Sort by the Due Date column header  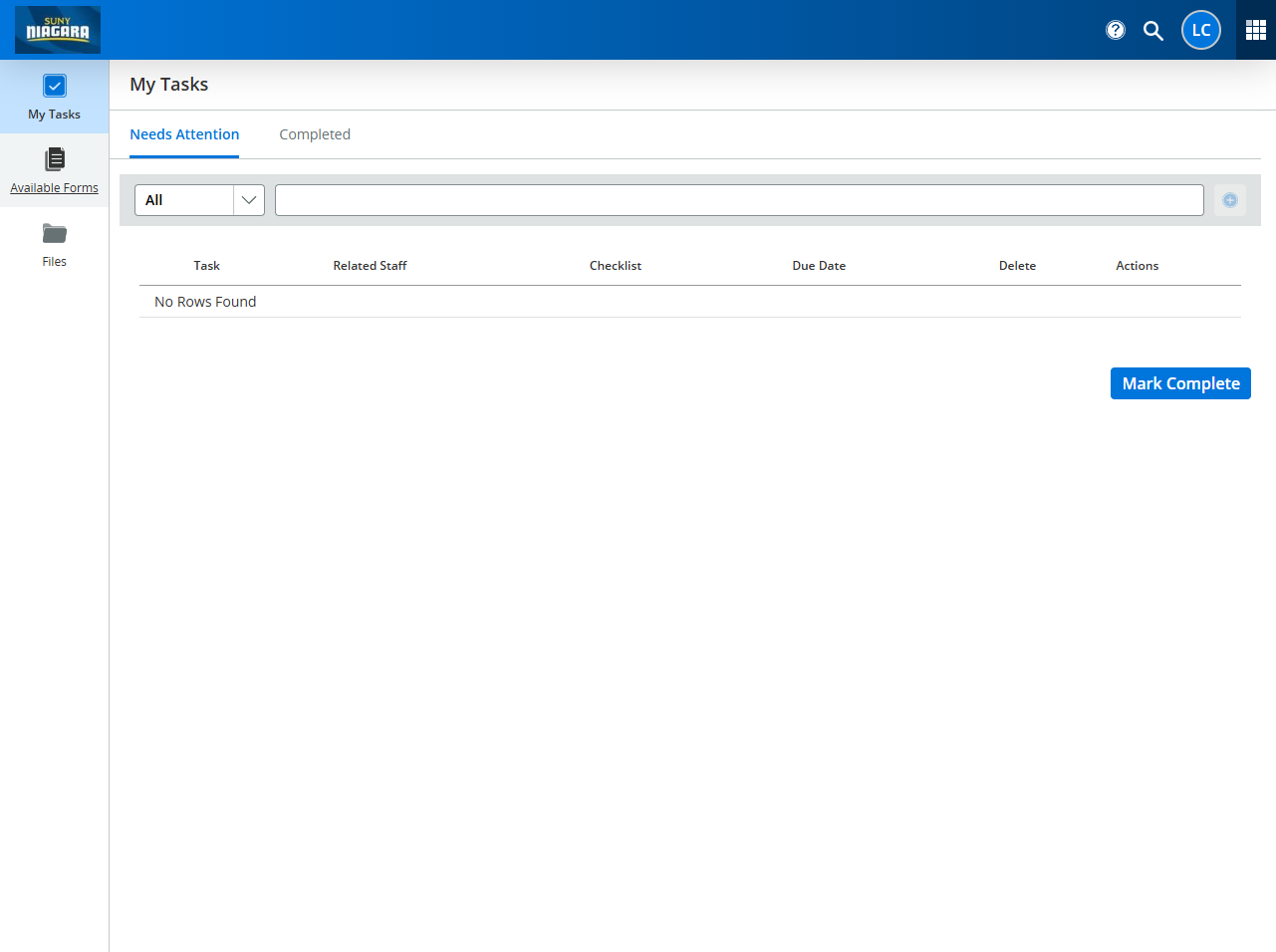coord(819,266)
